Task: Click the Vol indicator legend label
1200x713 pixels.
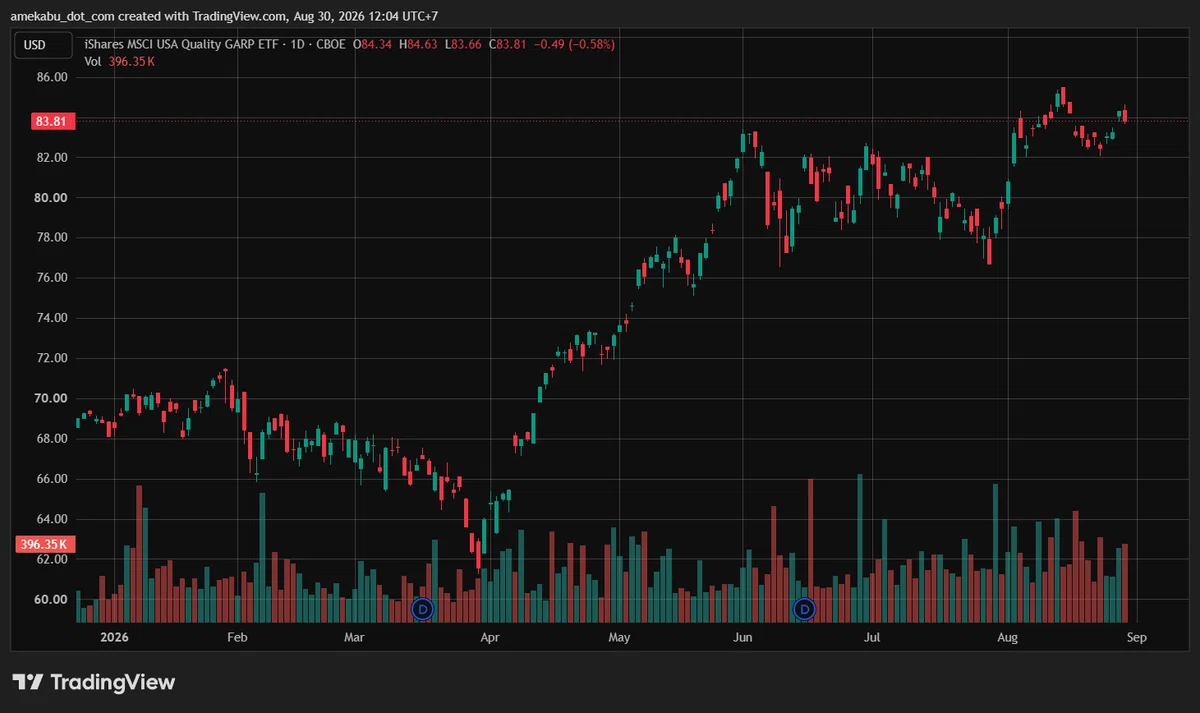Action: (x=93, y=61)
